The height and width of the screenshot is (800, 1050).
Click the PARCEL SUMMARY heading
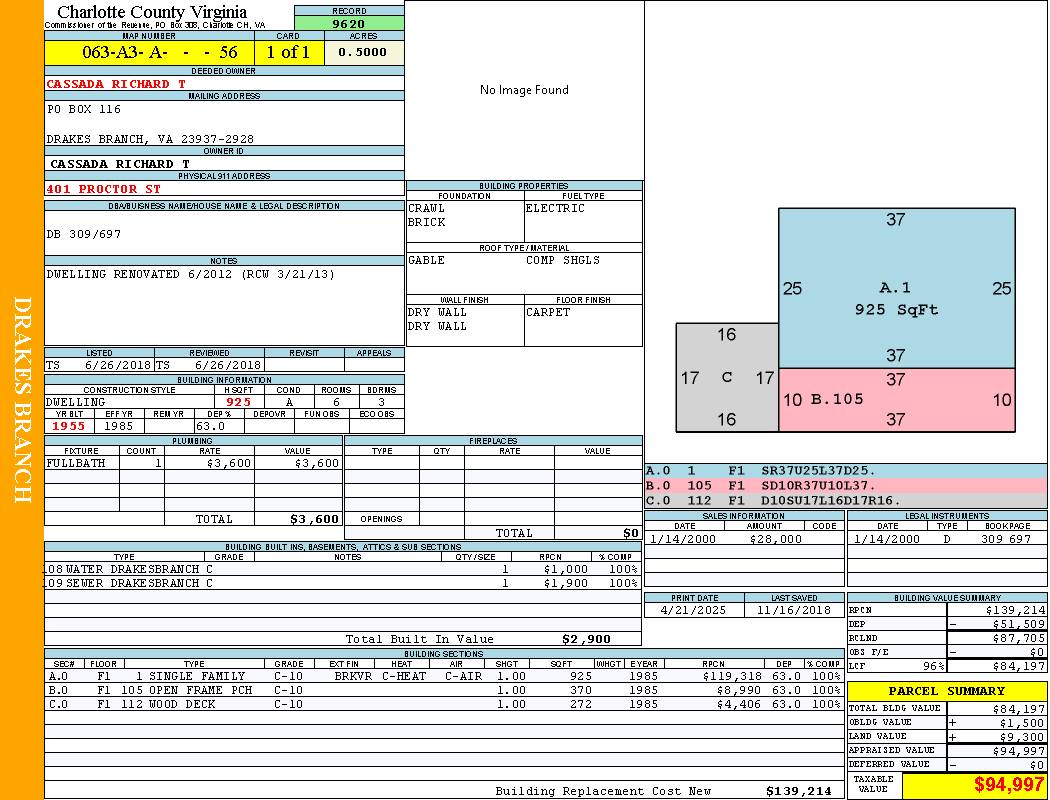click(947, 692)
